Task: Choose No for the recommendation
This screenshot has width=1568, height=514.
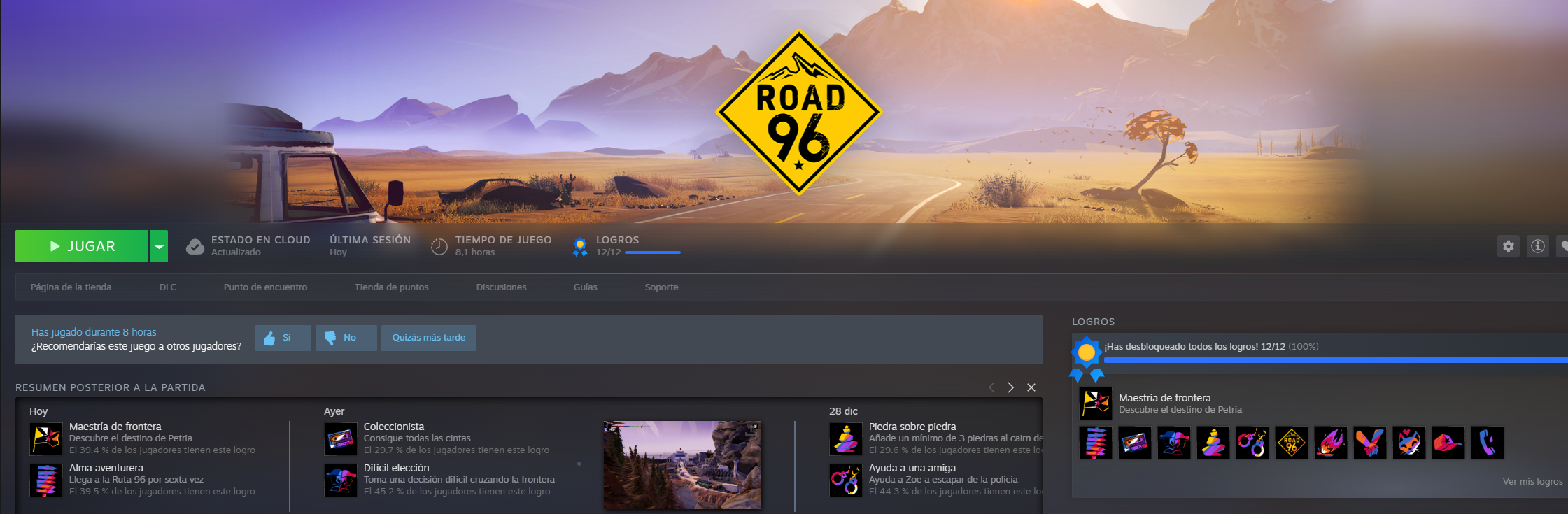Action: click(x=346, y=338)
